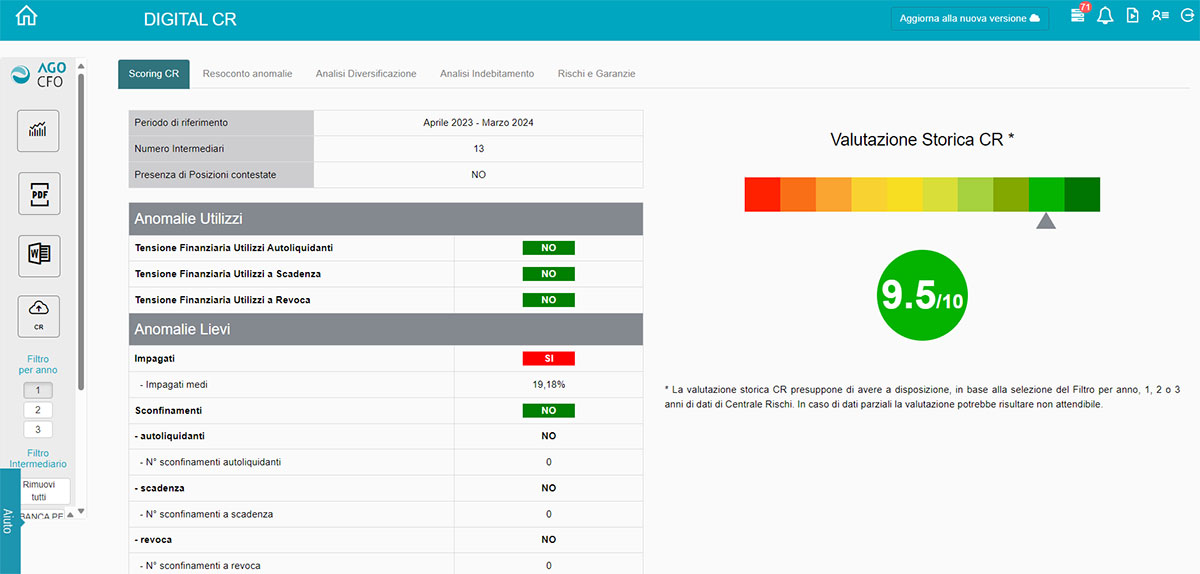Export report as PDF icon

coord(39,193)
